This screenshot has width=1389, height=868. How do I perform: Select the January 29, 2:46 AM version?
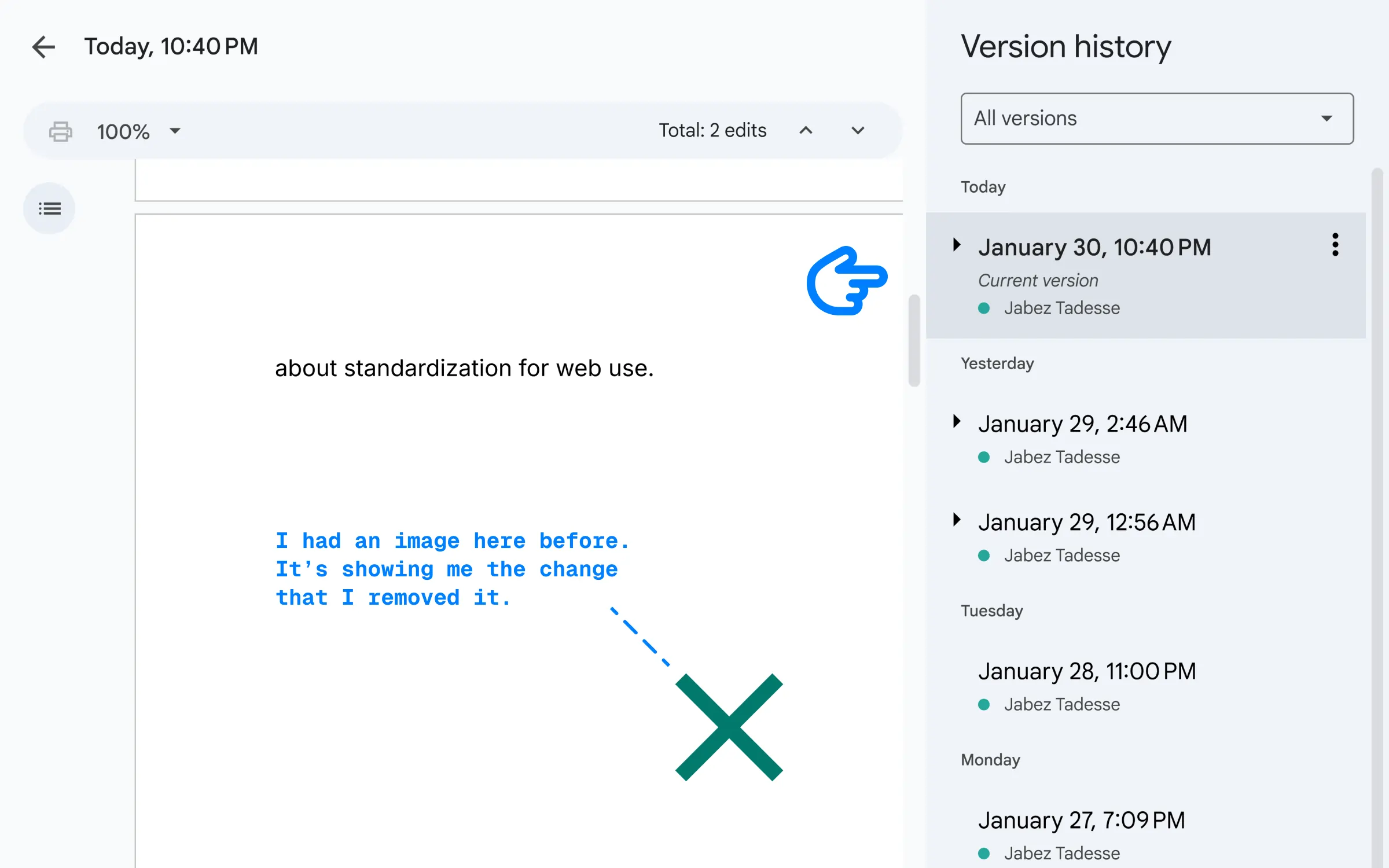(x=1146, y=439)
